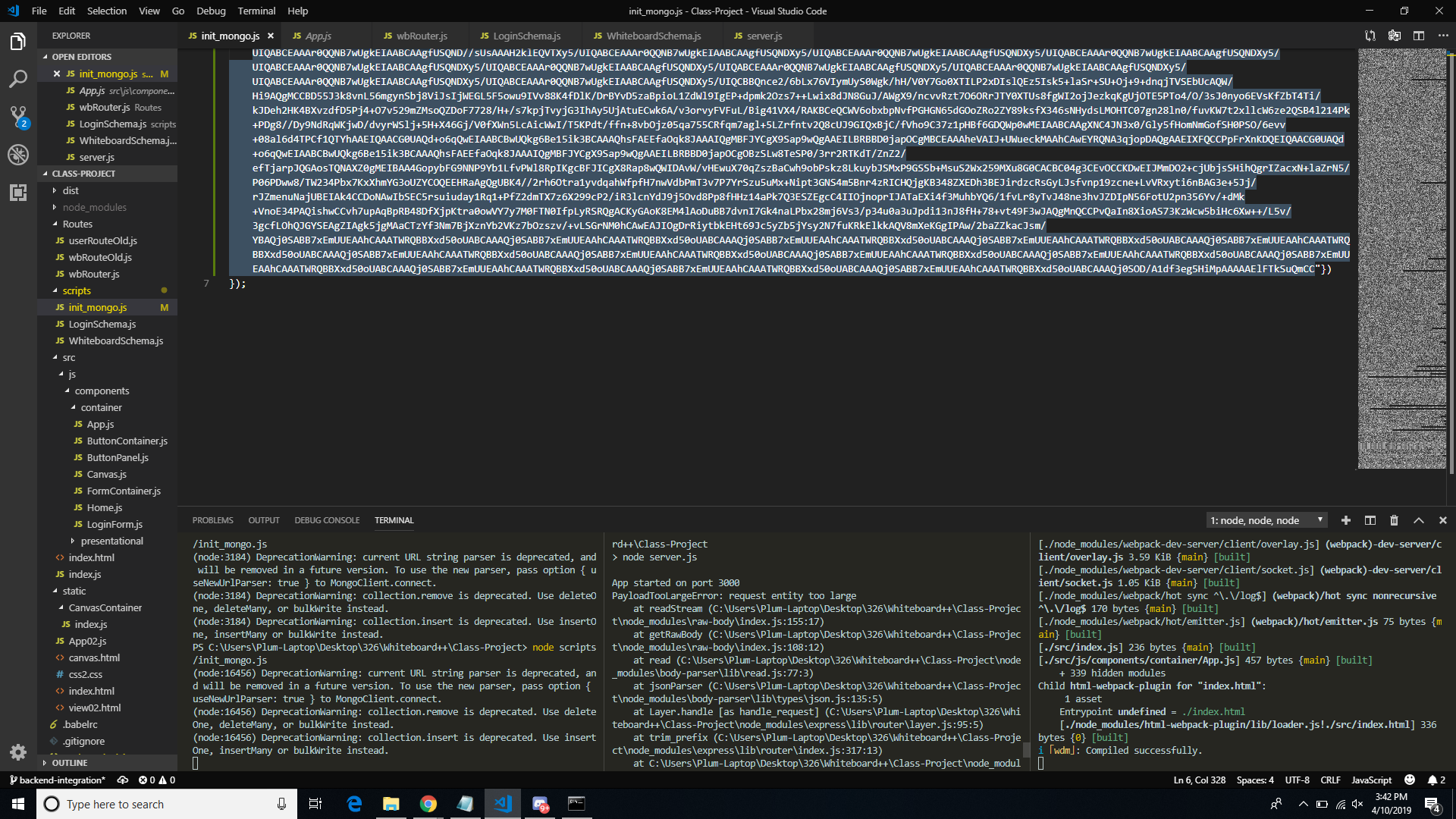Kill the terminal with trash icon

tap(1394, 520)
